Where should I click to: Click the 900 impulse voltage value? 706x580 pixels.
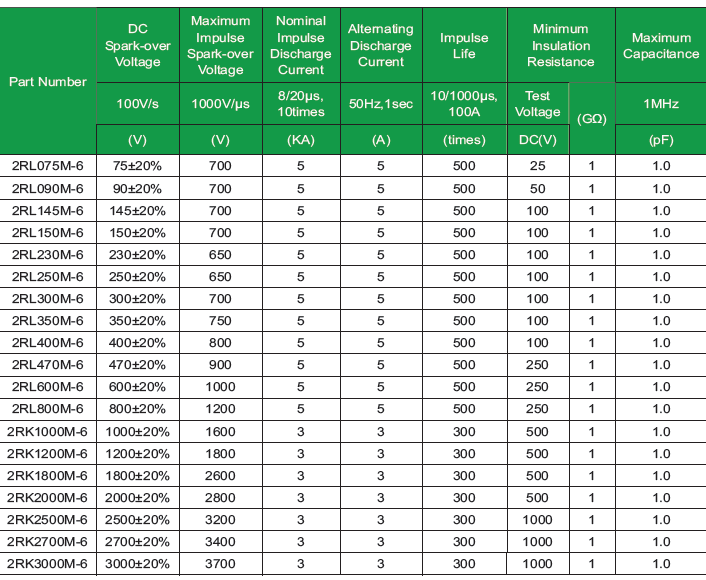220,365
